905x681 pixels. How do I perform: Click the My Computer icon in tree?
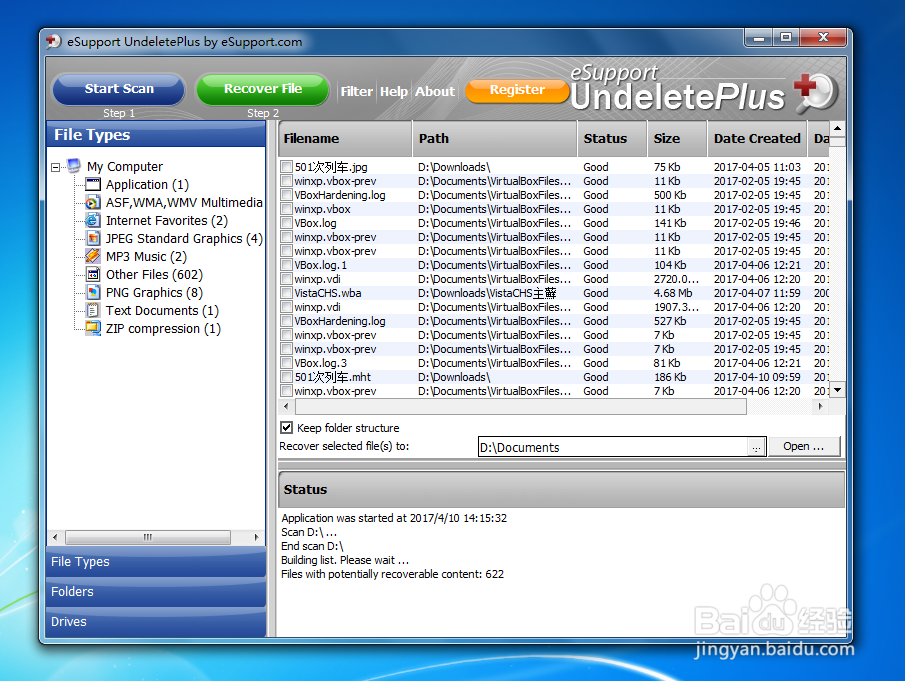click(x=74, y=166)
